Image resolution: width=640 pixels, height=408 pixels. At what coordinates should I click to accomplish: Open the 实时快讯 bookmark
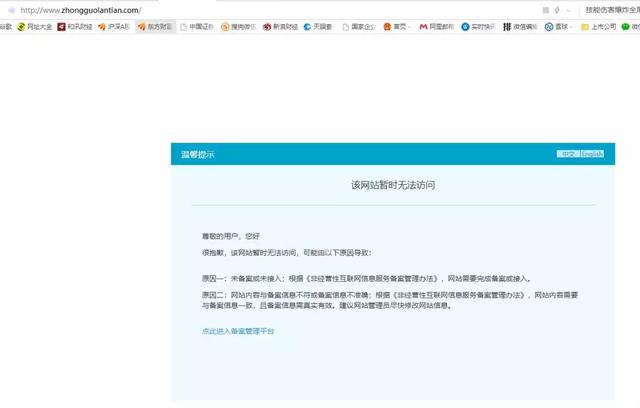coord(478,27)
